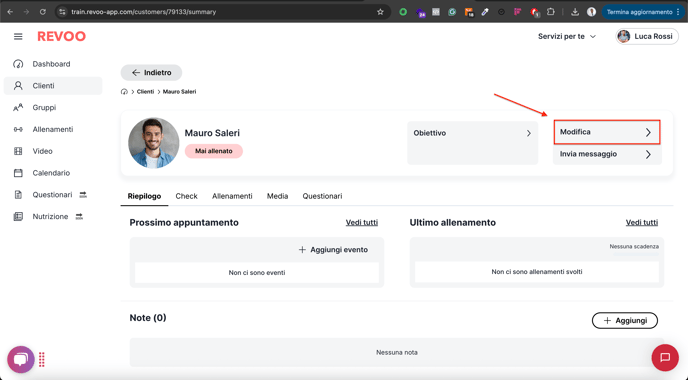Open Allenamenti dumbbell icon in sidebar
Screen dimensions: 688x380
tap(18, 129)
